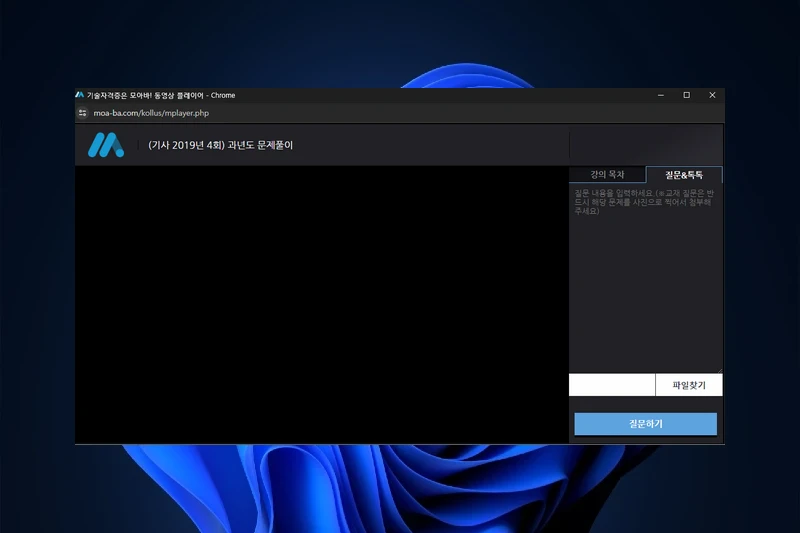Submit question with 질문하기 button
This screenshot has width=800, height=533.
[x=645, y=424]
